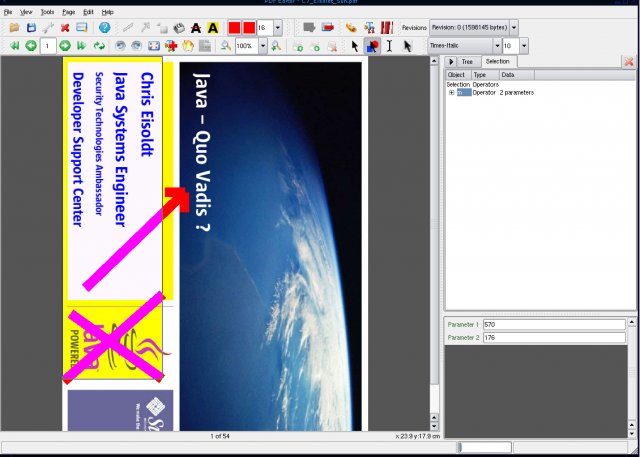
Task: Click the rotate view right icon
Action: point(137,46)
